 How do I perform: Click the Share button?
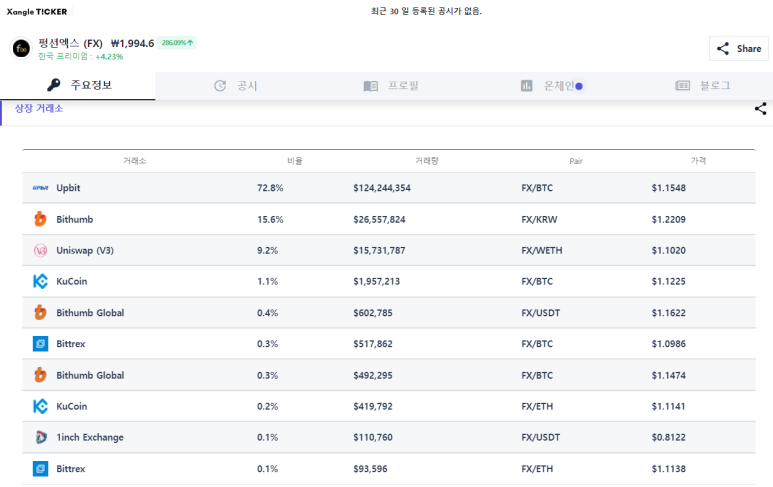(x=738, y=48)
